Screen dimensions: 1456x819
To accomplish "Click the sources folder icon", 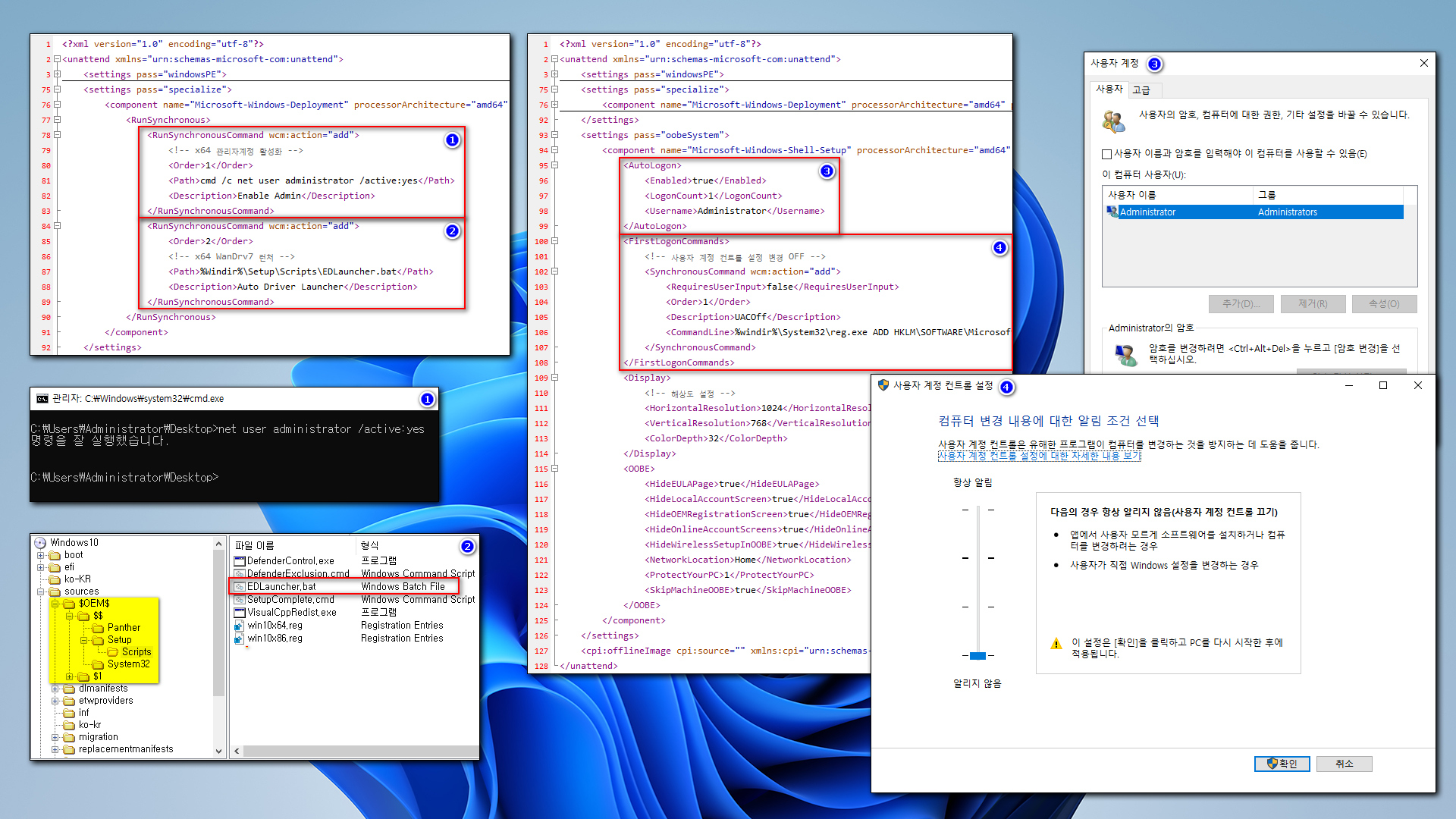I will [55, 591].
